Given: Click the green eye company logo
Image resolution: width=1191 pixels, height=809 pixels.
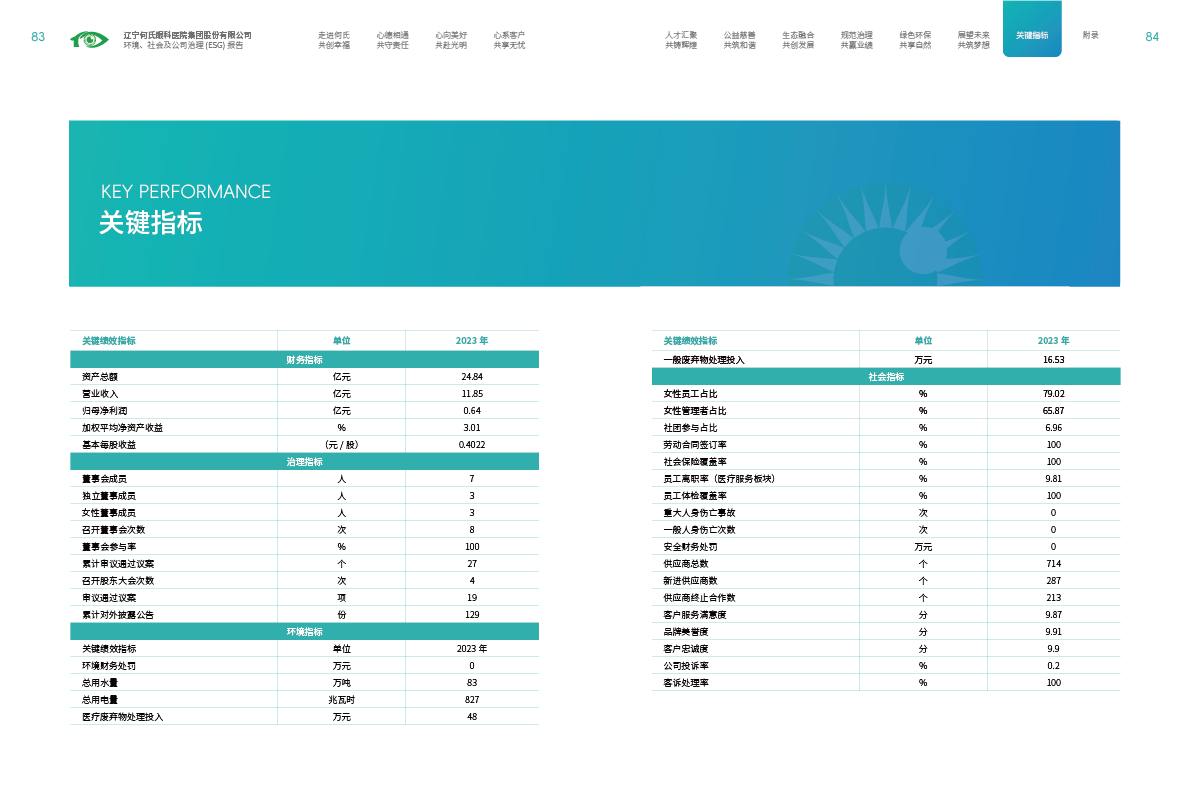Looking at the screenshot, I should pyautogui.click(x=89, y=40).
